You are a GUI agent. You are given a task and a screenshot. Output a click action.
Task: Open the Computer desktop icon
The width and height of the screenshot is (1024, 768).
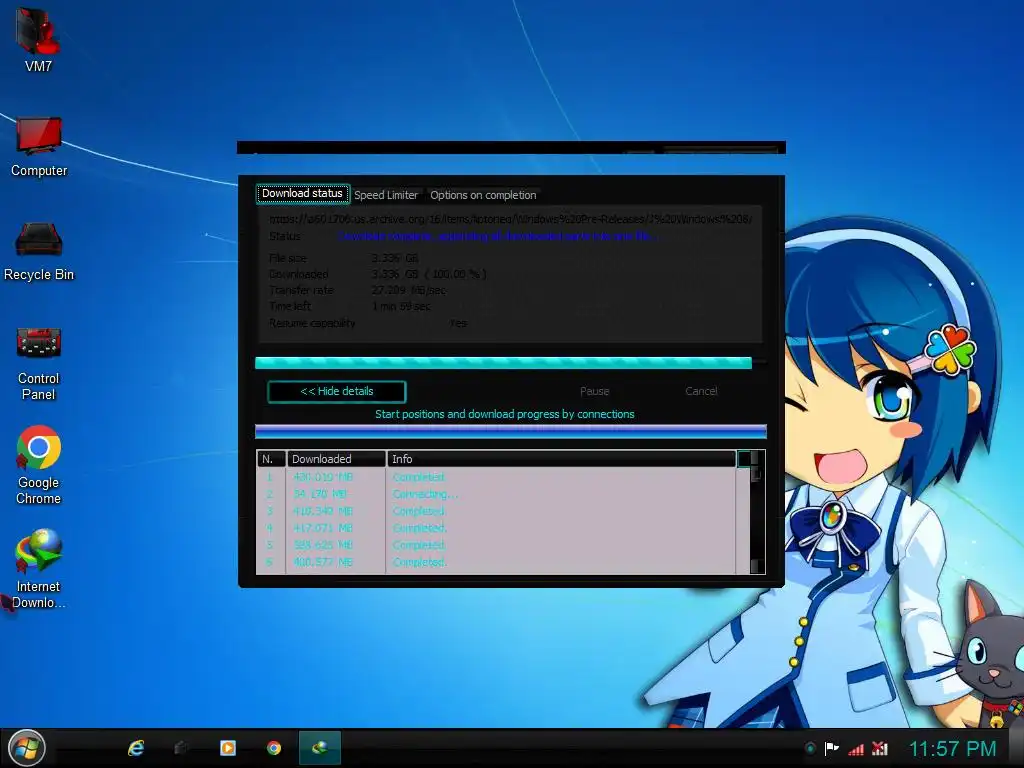coord(39,146)
